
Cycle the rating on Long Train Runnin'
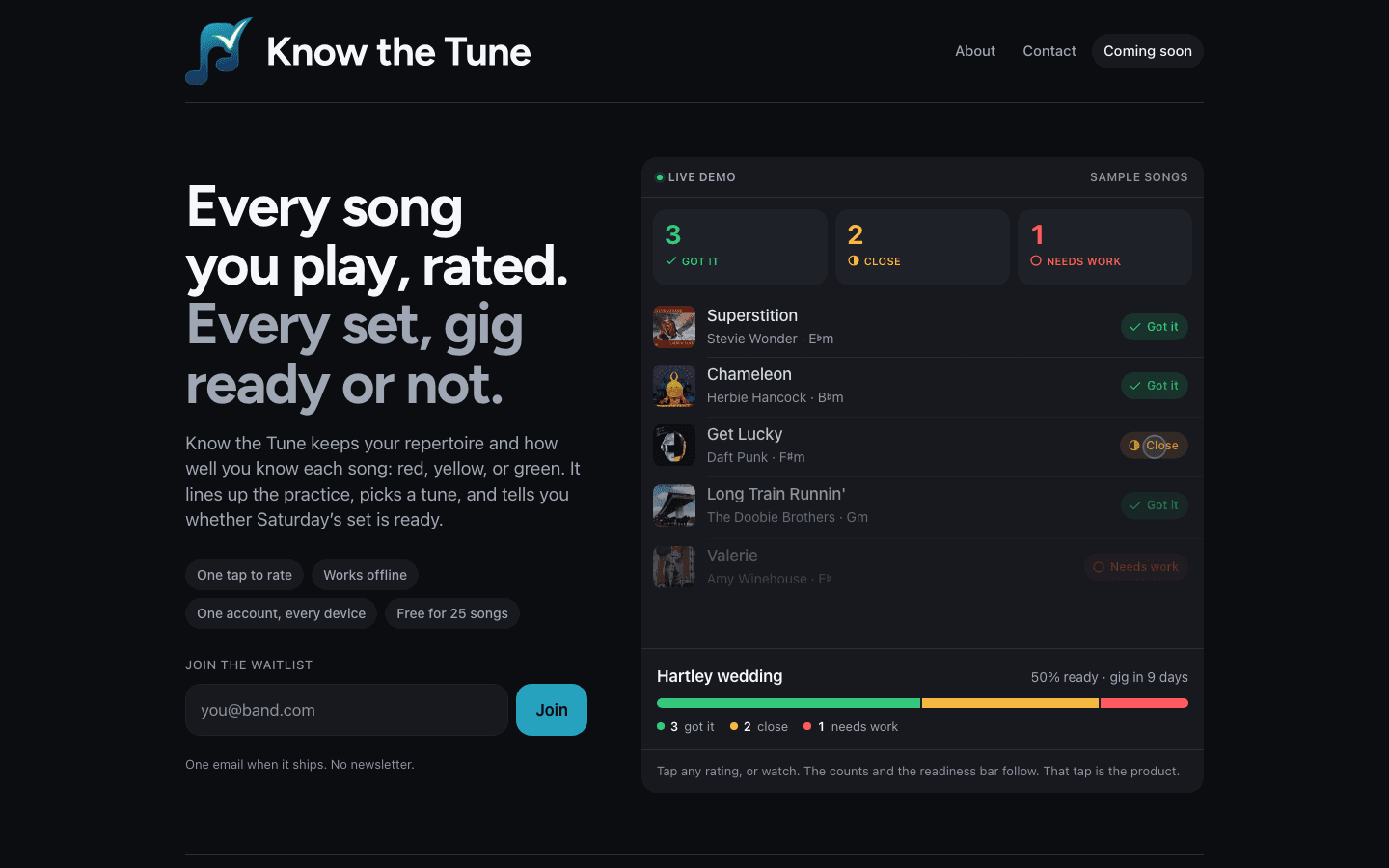pyautogui.click(x=1154, y=505)
